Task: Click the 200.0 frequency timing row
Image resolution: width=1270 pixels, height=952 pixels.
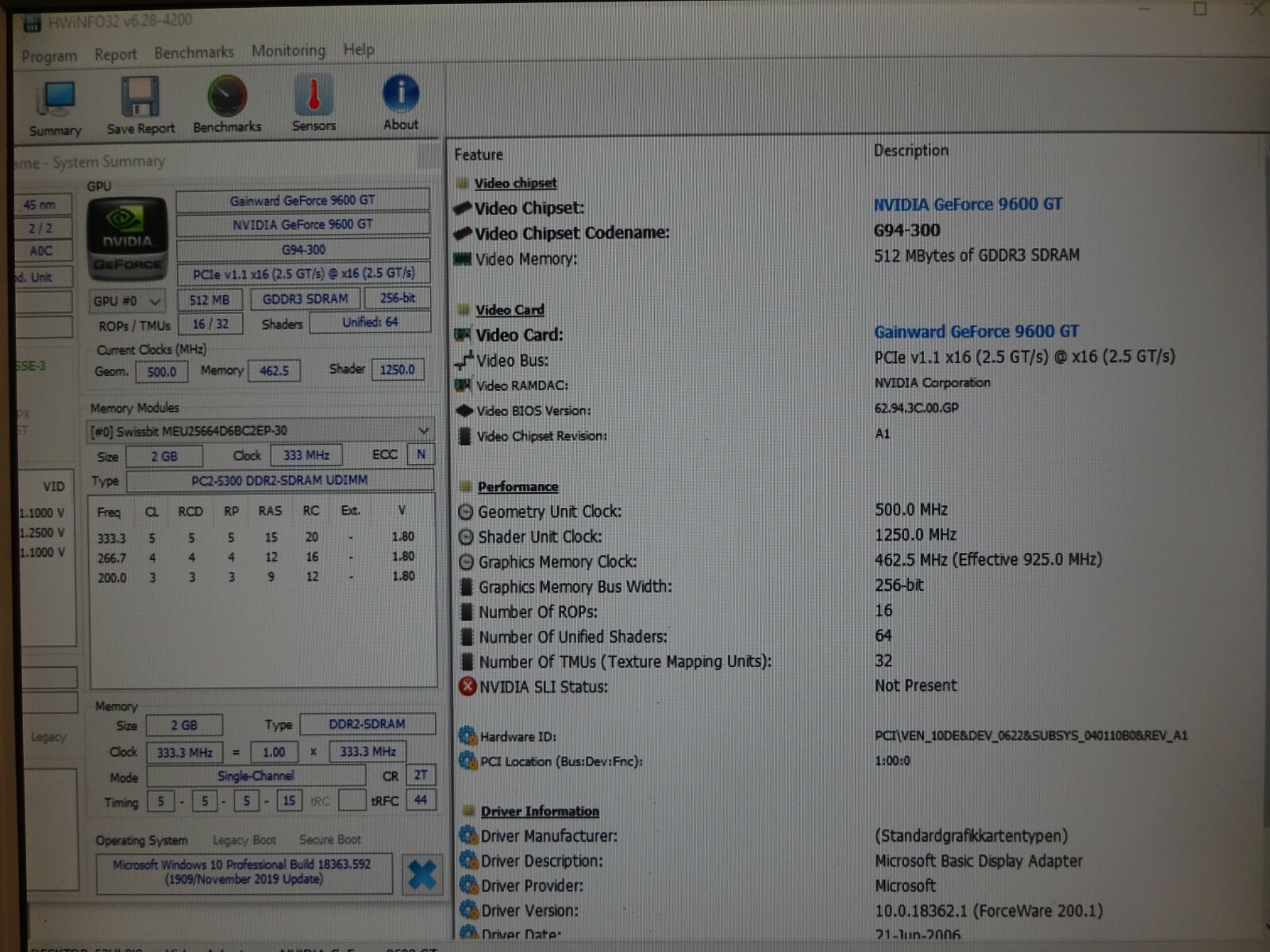Action: pos(256,577)
